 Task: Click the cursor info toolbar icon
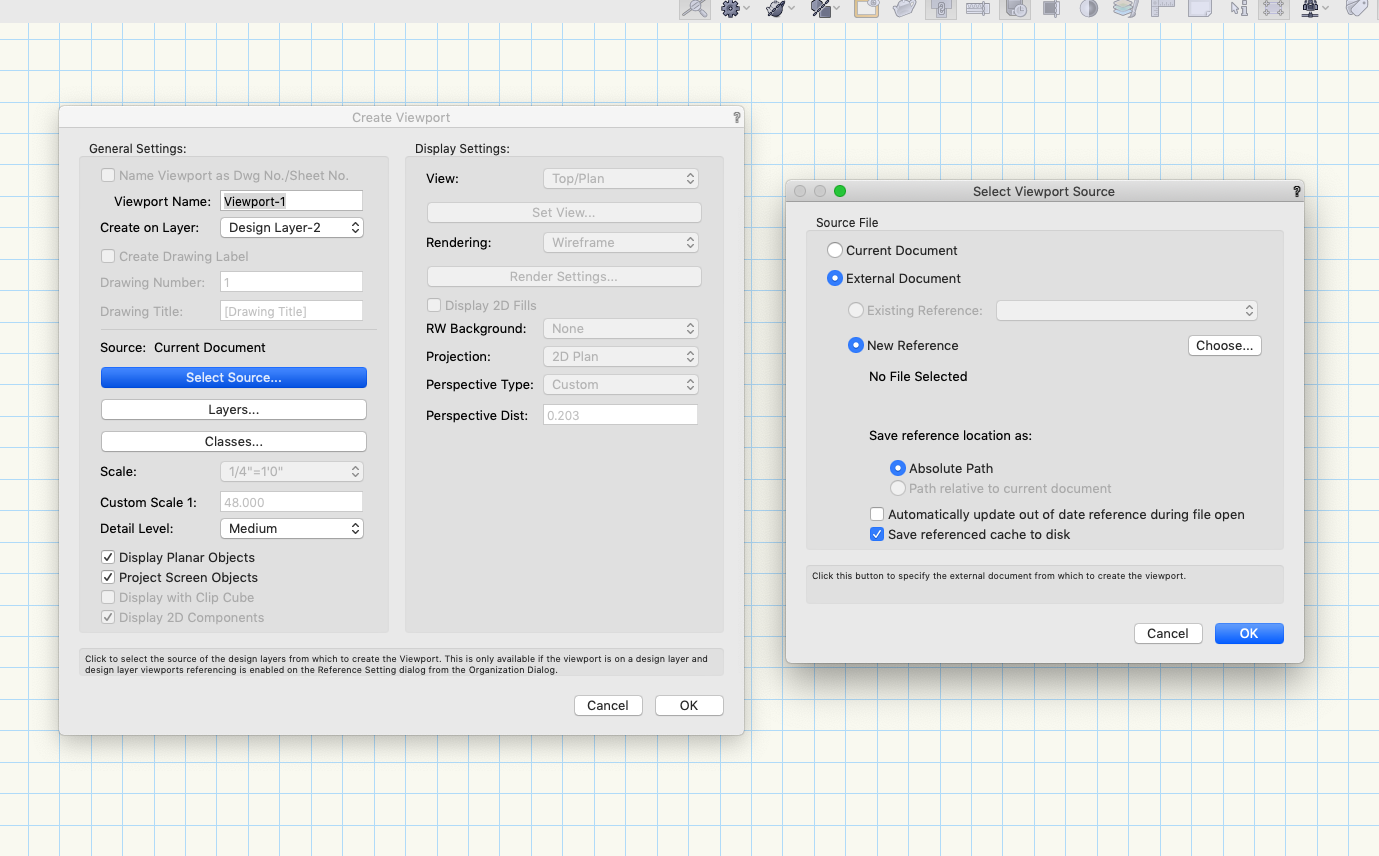point(1239,9)
